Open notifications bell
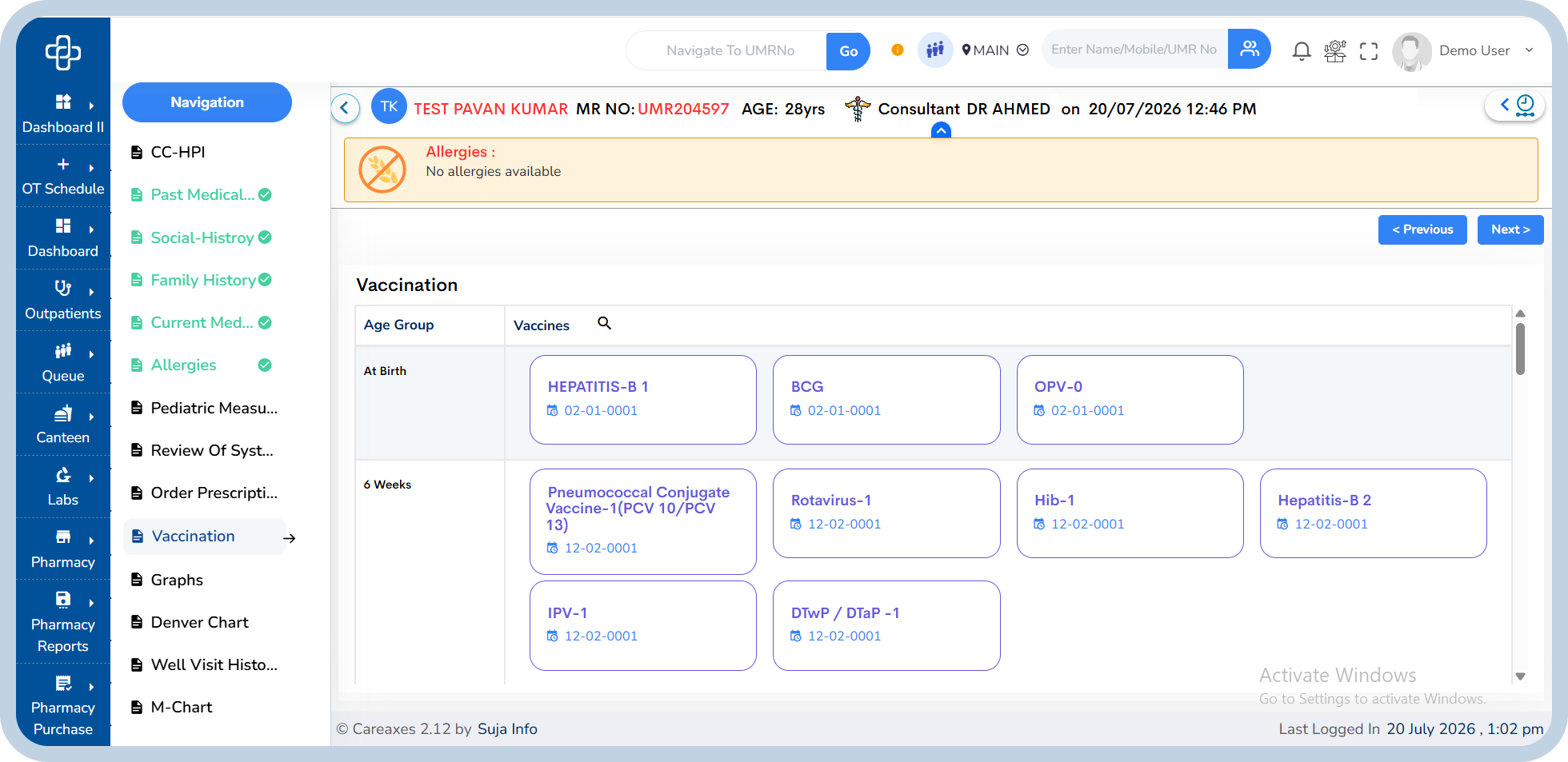This screenshot has width=1568, height=762. (1302, 51)
